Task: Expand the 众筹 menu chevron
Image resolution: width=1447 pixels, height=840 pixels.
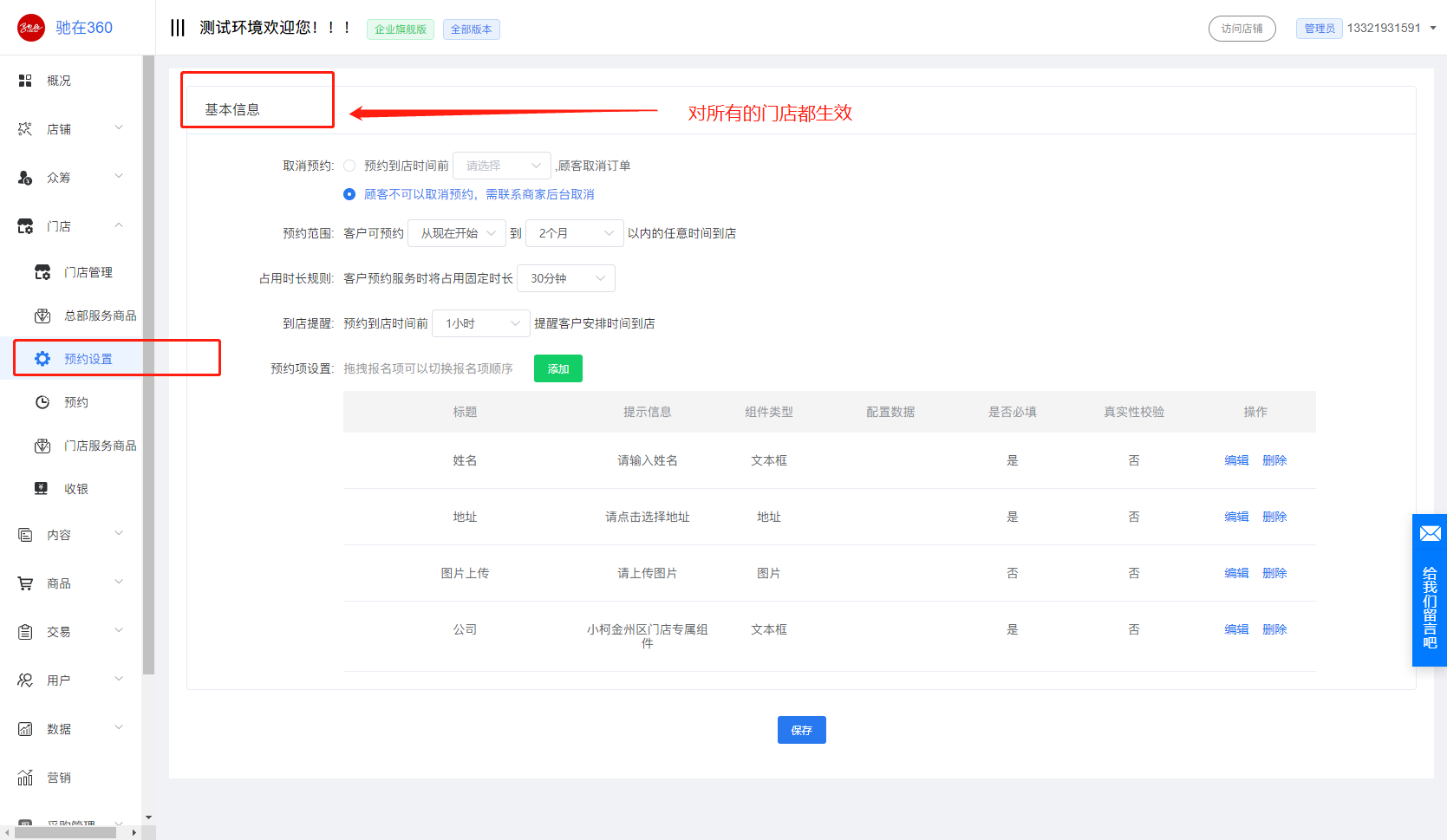Action: (x=119, y=177)
